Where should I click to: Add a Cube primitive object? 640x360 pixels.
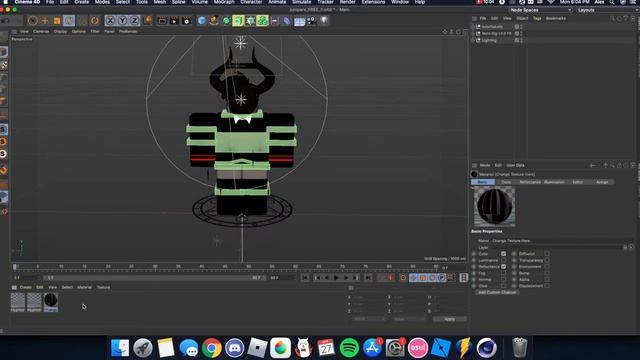click(202, 20)
